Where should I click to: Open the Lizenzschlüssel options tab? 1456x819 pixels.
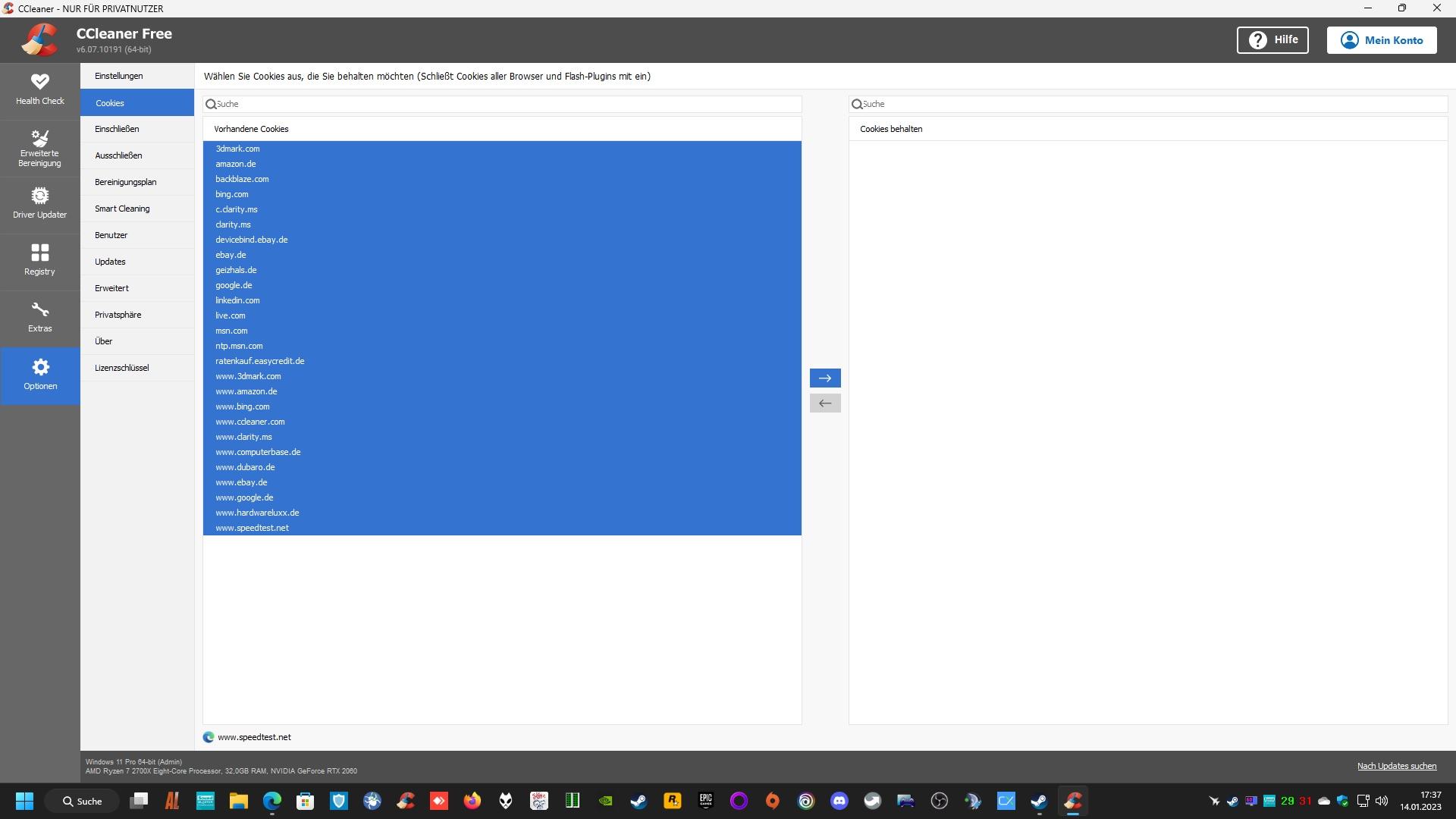137,368
